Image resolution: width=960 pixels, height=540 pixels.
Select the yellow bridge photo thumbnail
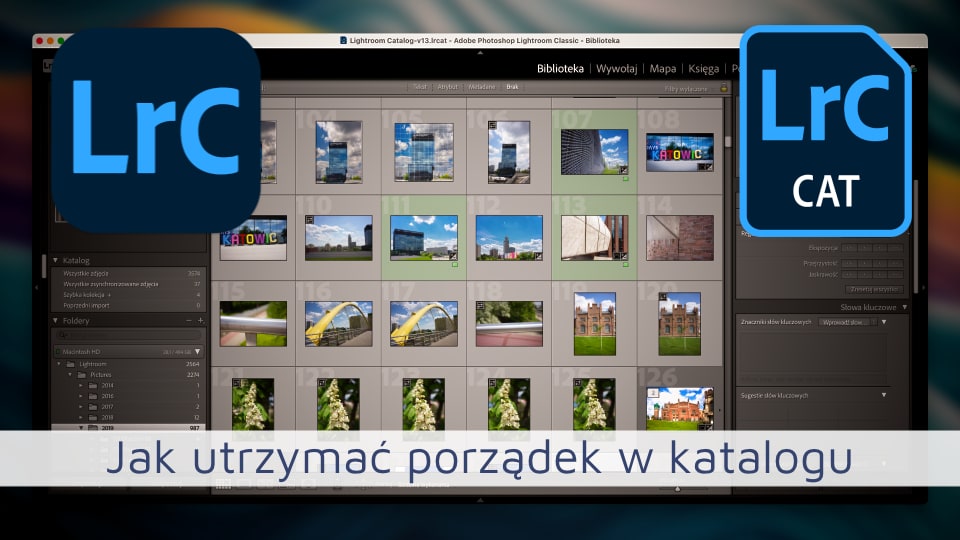(x=338, y=322)
